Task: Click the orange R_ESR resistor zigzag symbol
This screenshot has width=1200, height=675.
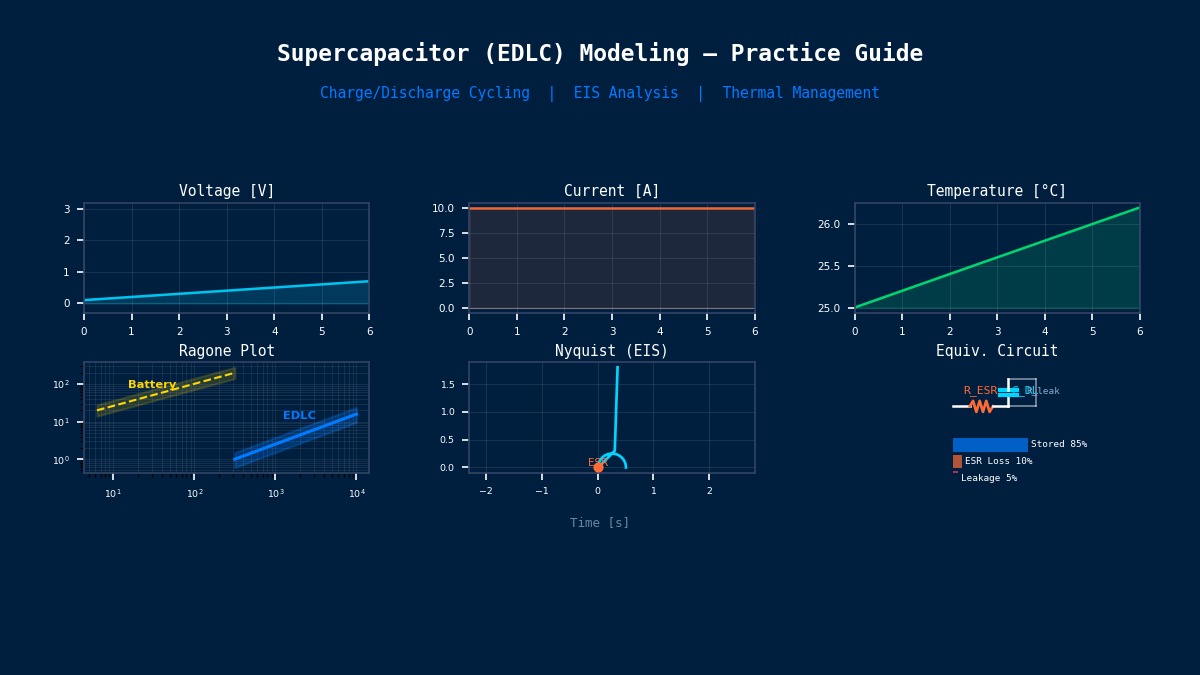Action: click(x=981, y=406)
